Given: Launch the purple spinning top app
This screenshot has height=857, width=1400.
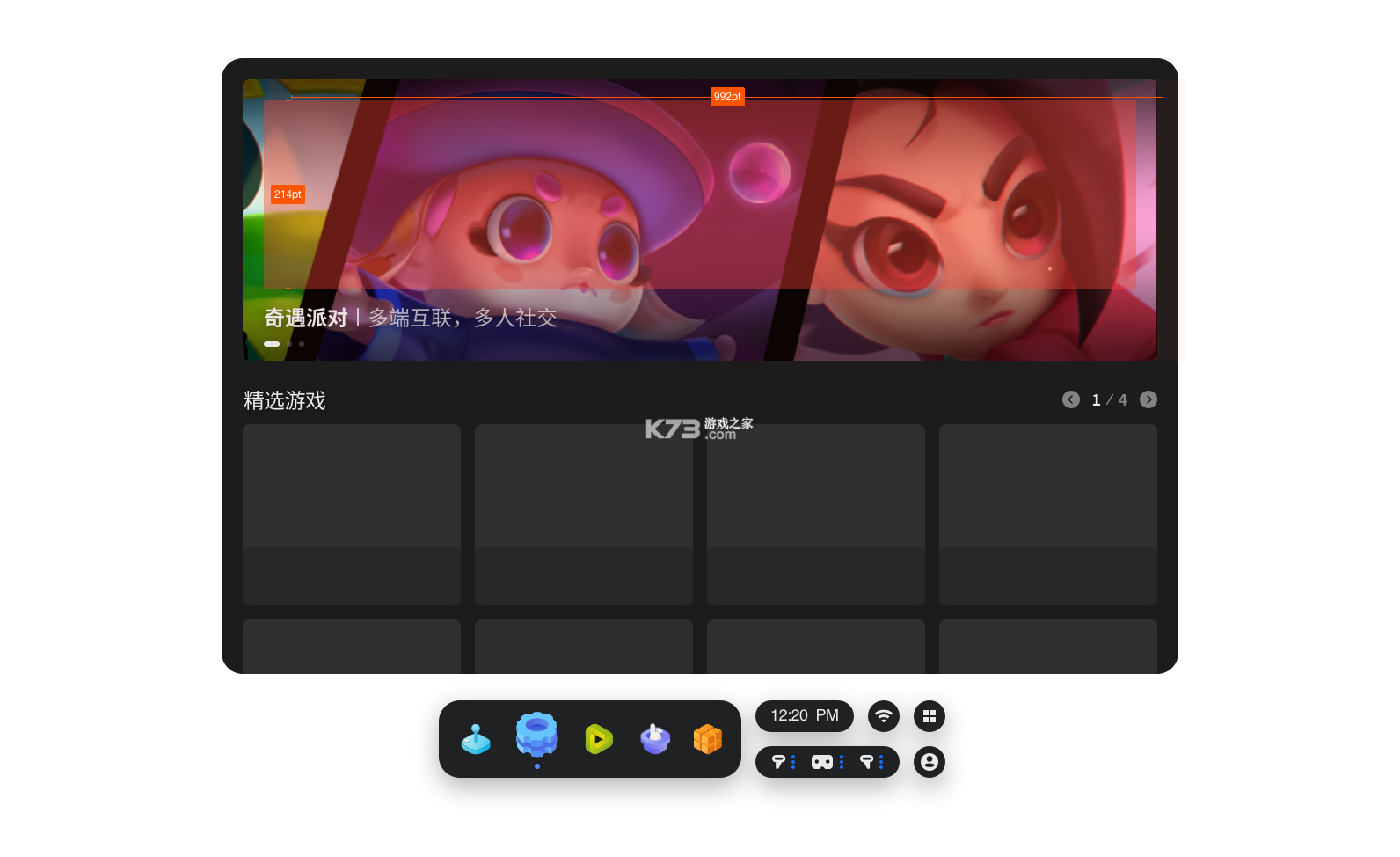Looking at the screenshot, I should coord(655,739).
